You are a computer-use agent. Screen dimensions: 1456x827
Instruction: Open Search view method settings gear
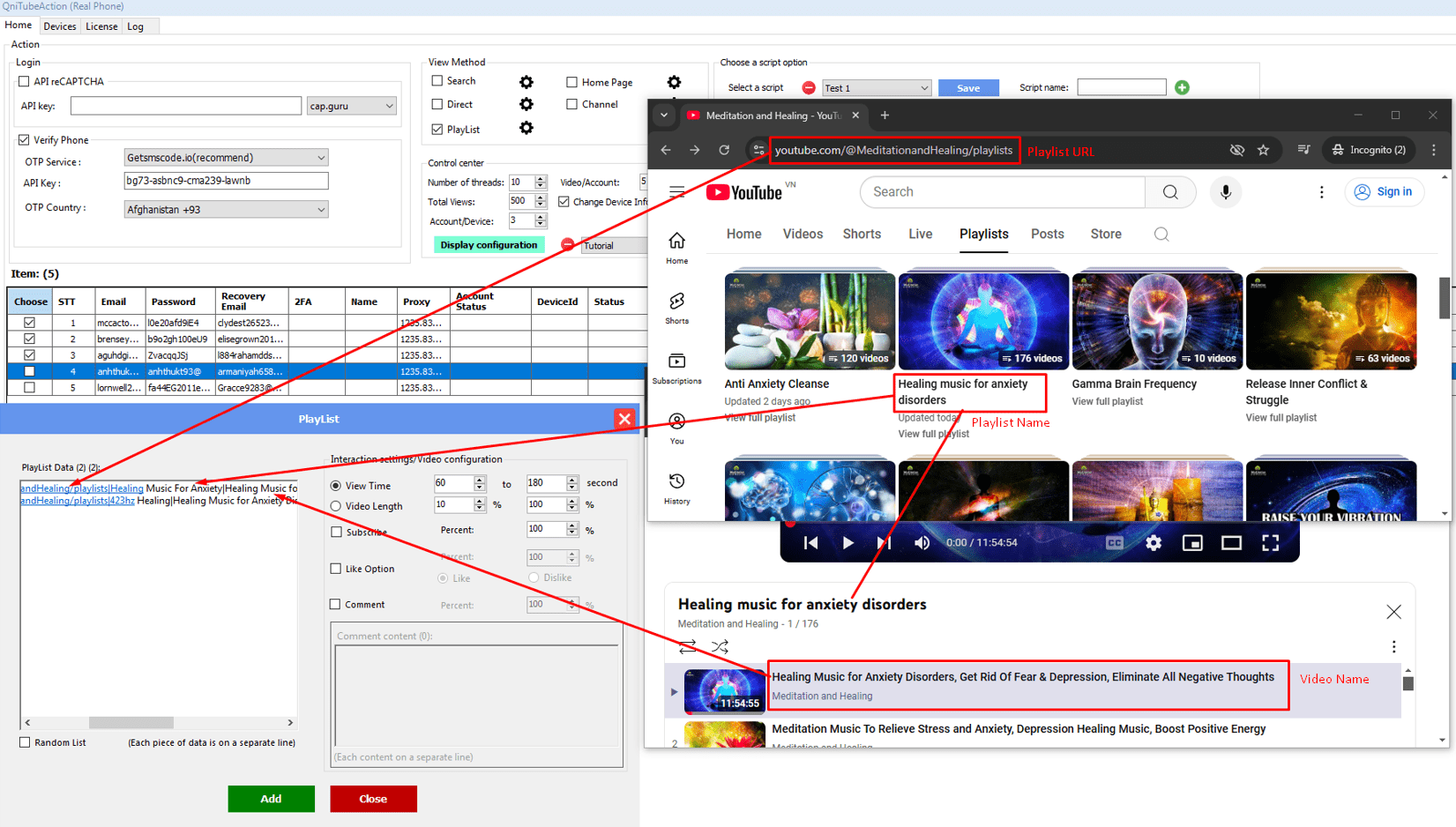point(526,82)
